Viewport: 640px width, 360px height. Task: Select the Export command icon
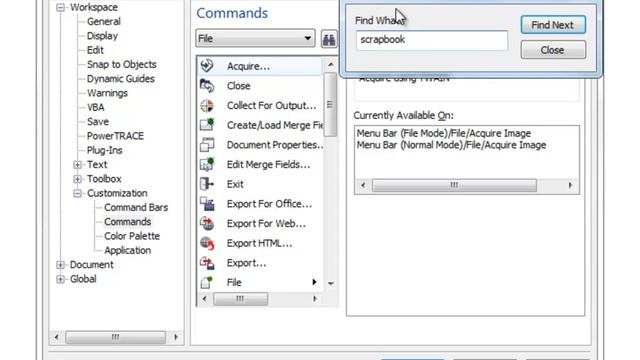tap(207, 262)
